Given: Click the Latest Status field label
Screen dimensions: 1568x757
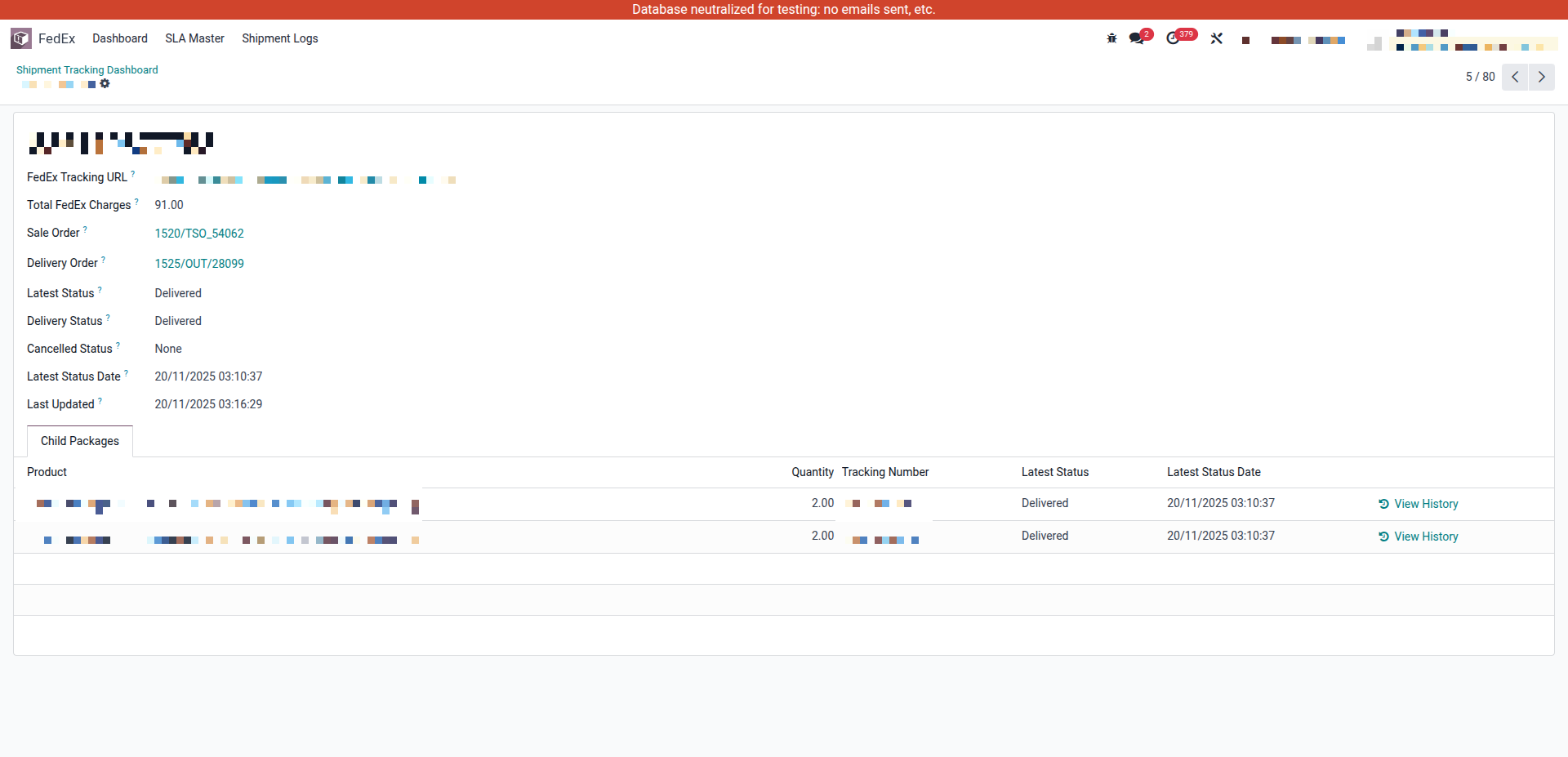Looking at the screenshot, I should point(60,293).
